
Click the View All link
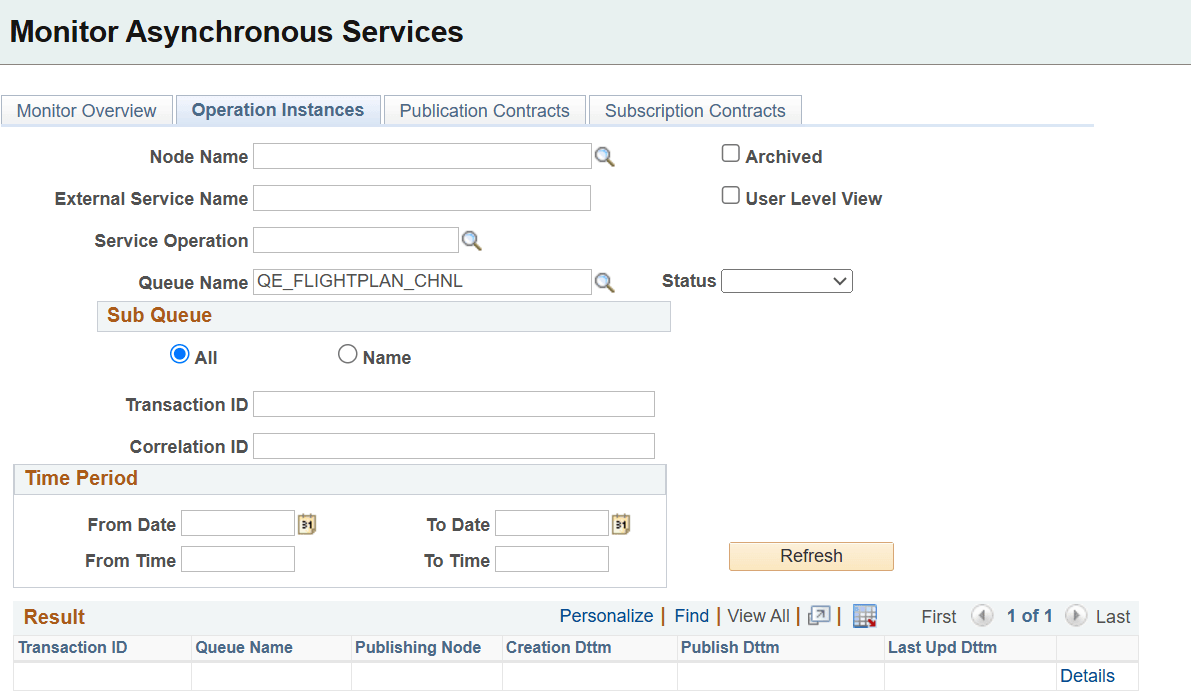pos(757,616)
